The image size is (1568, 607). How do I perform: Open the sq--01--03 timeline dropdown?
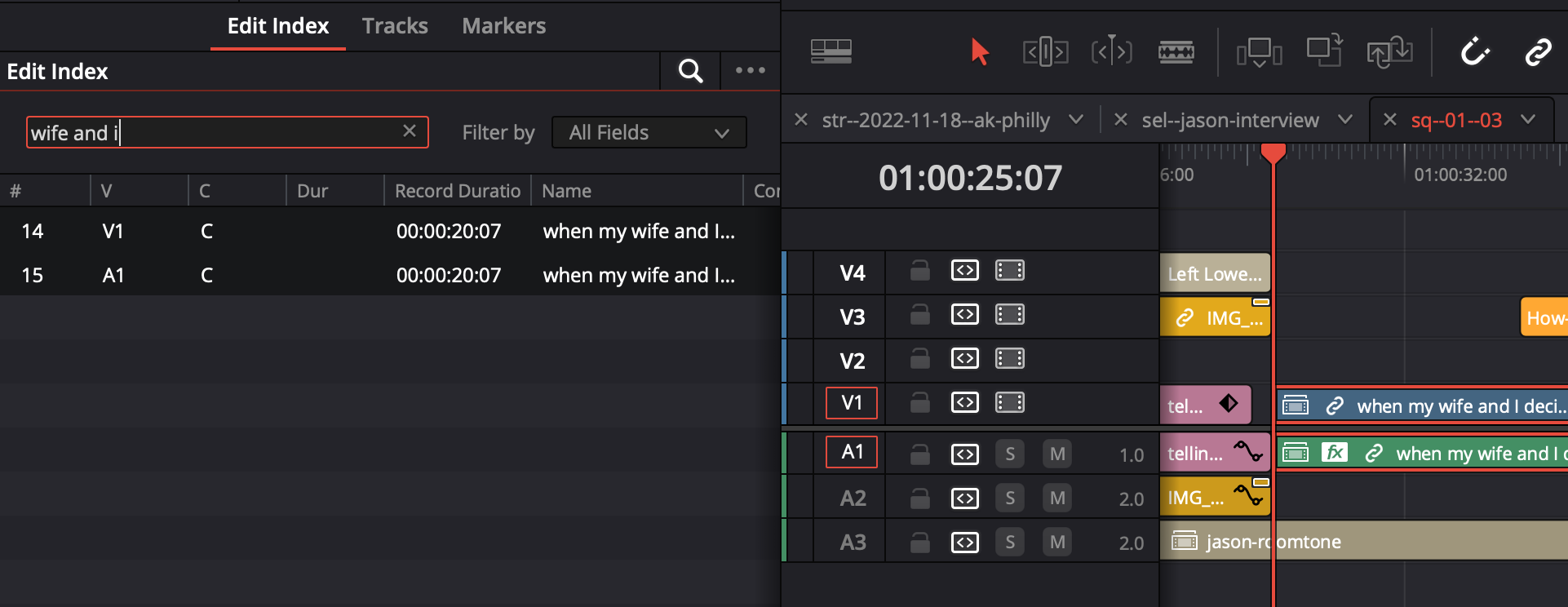1528,119
